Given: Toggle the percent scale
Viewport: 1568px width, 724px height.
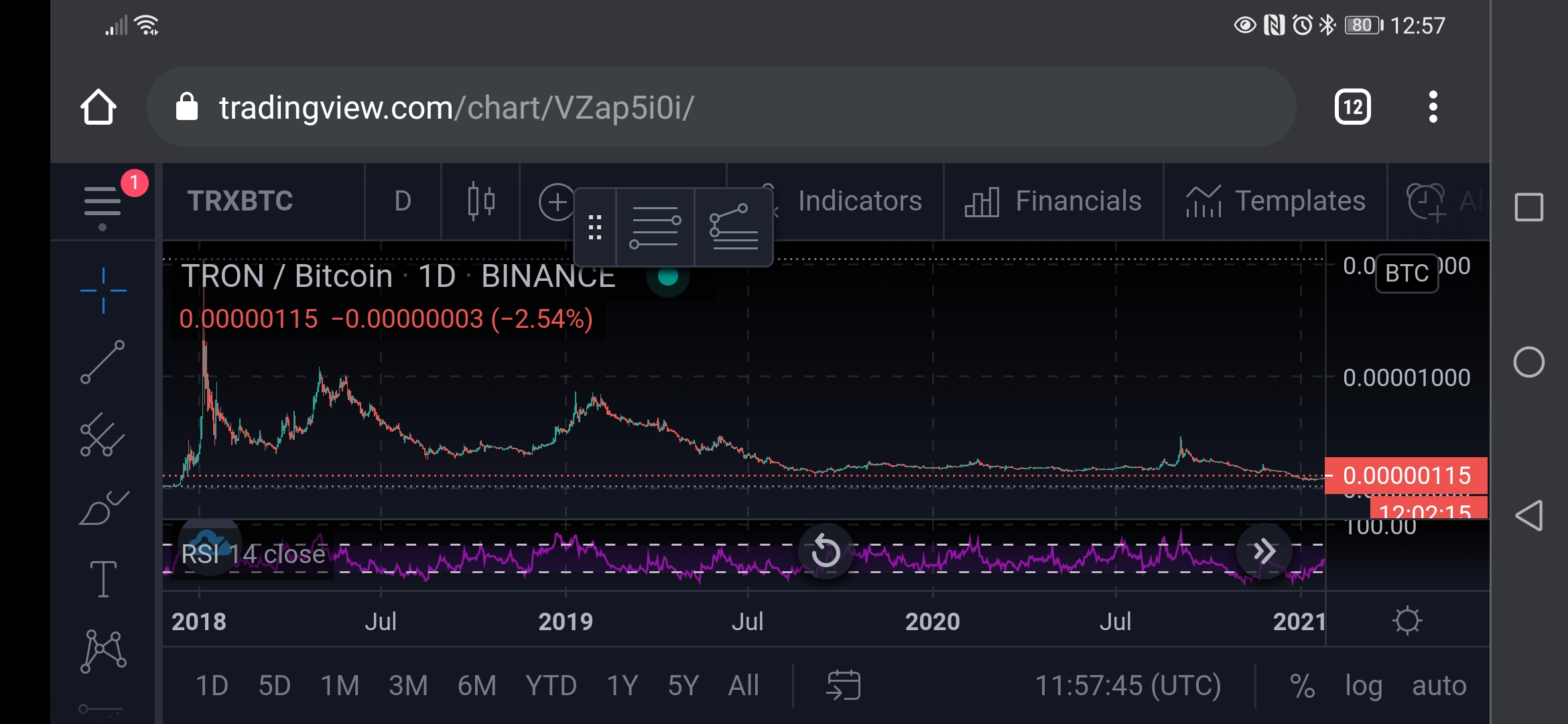Looking at the screenshot, I should click(1302, 686).
